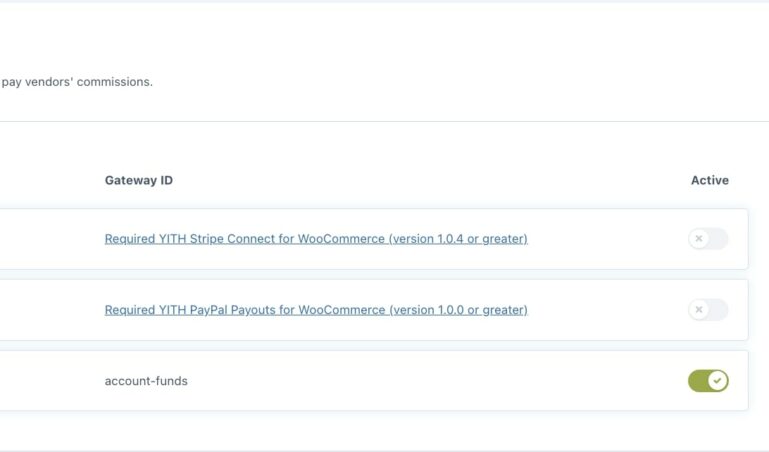Click the Active column header
The image size is (769, 452).
pos(709,181)
